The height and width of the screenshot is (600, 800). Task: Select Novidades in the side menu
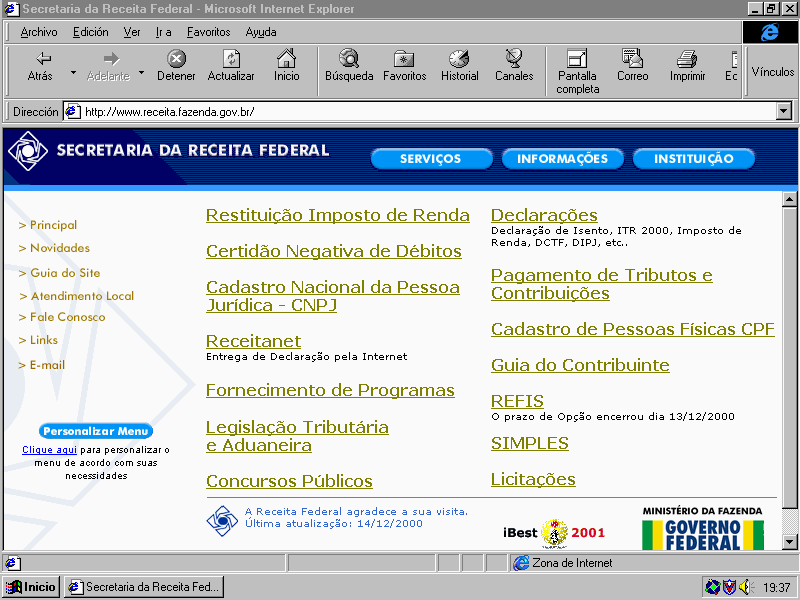54,248
